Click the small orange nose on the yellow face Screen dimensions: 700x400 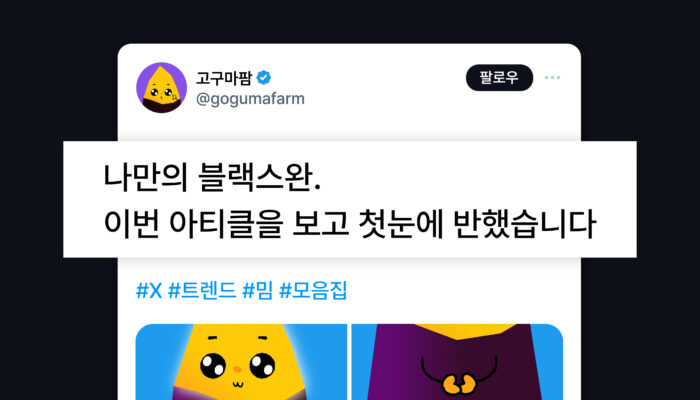coord(238,370)
